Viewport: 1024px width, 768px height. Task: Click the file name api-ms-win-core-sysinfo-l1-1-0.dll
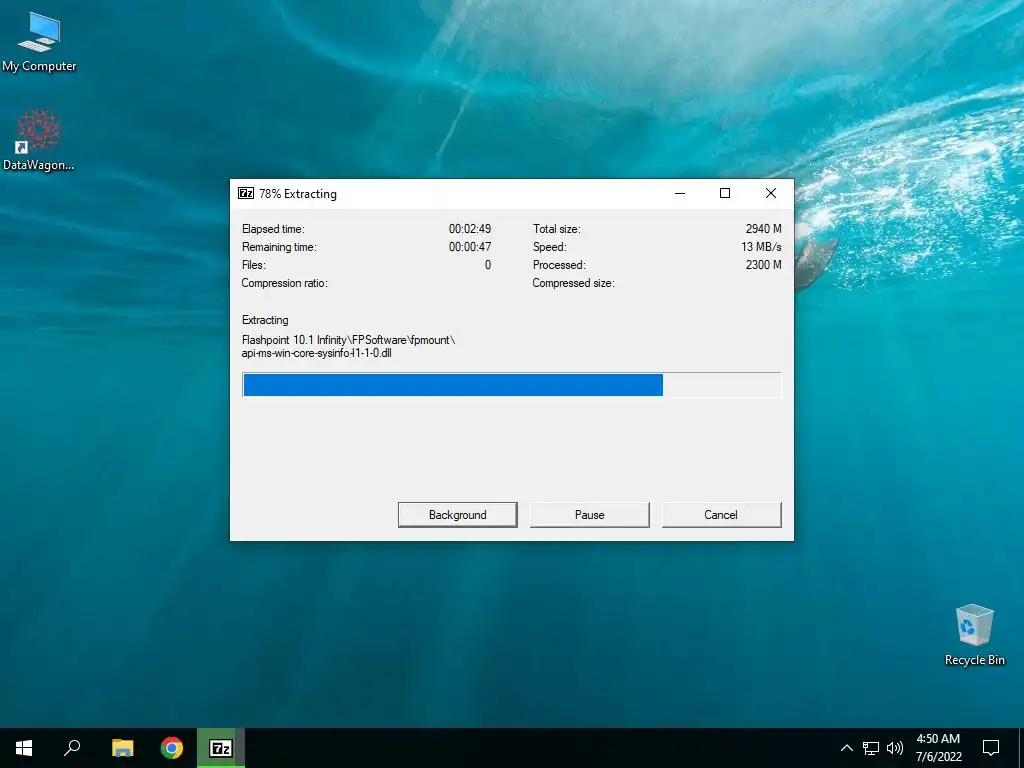tap(317, 353)
